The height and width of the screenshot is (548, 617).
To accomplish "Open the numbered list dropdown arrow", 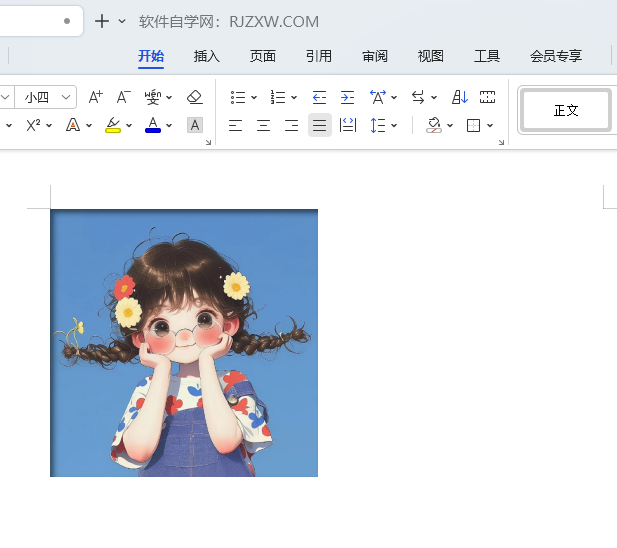I will pos(294,97).
